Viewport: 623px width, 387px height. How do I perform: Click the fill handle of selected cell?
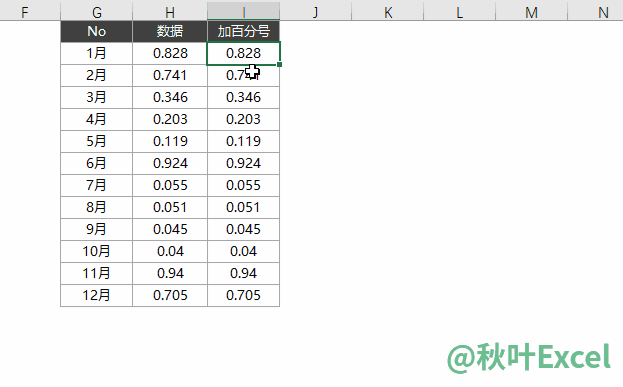pos(280,64)
